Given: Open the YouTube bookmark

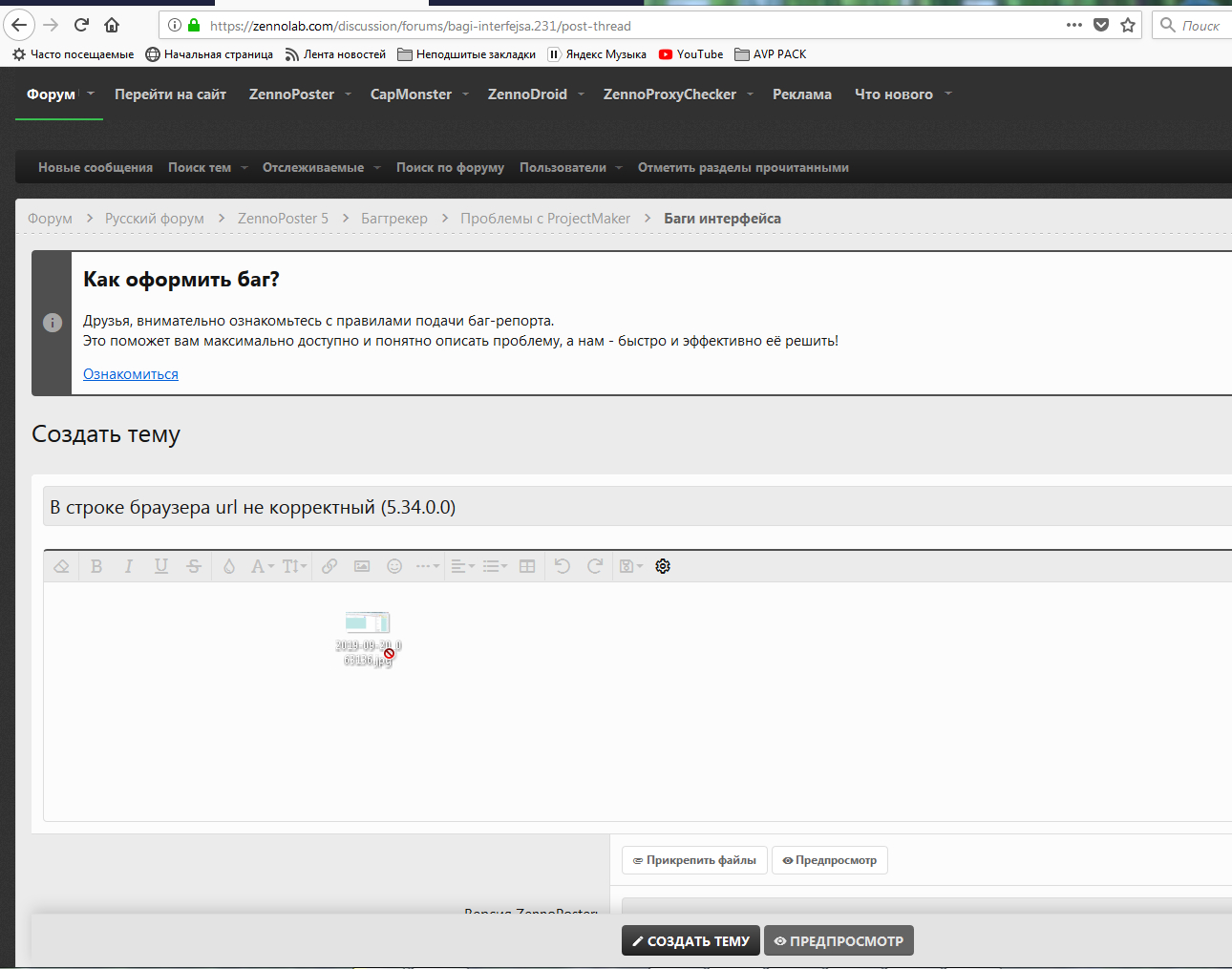Looking at the screenshot, I should coord(690,54).
